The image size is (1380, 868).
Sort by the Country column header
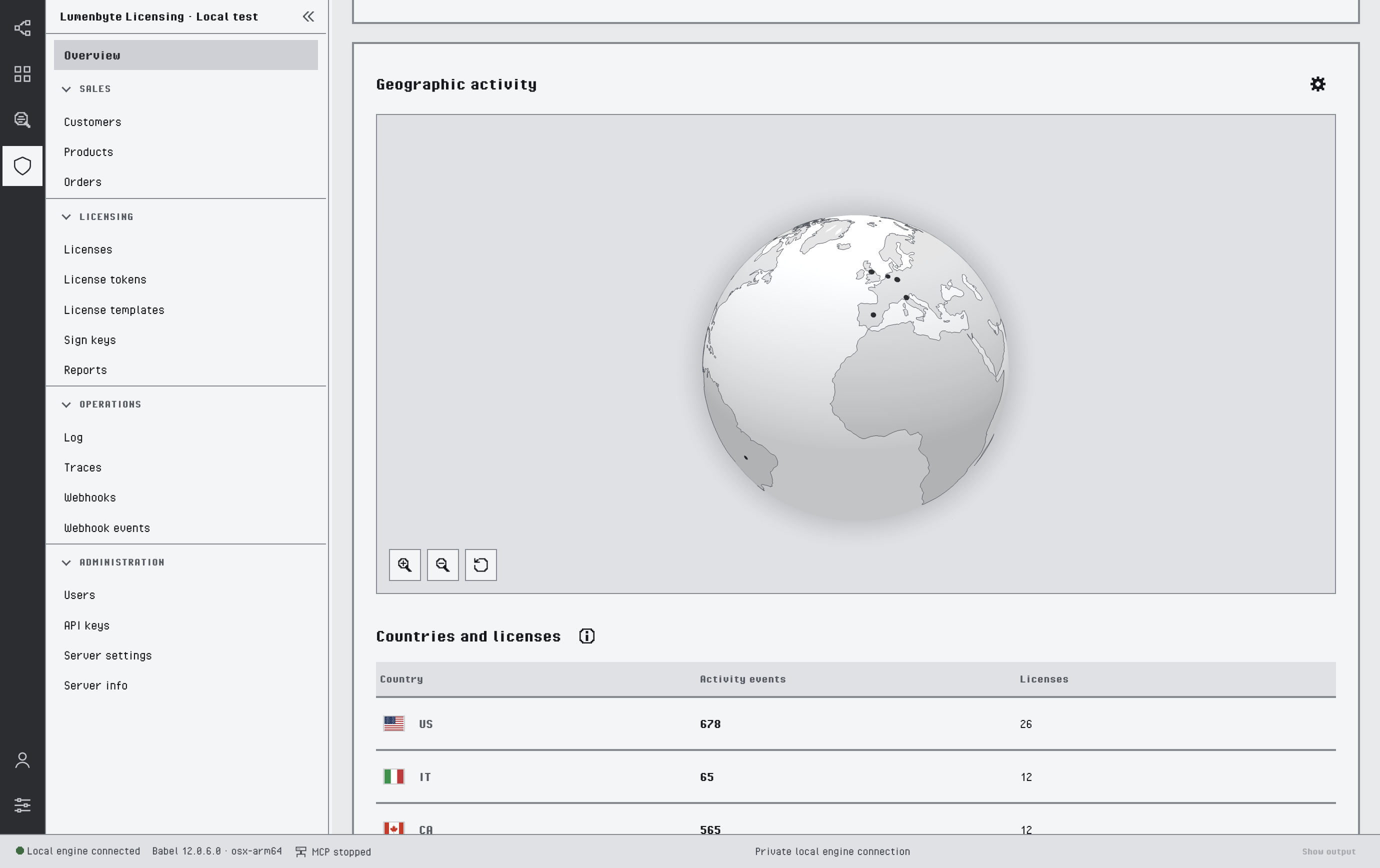click(x=401, y=679)
